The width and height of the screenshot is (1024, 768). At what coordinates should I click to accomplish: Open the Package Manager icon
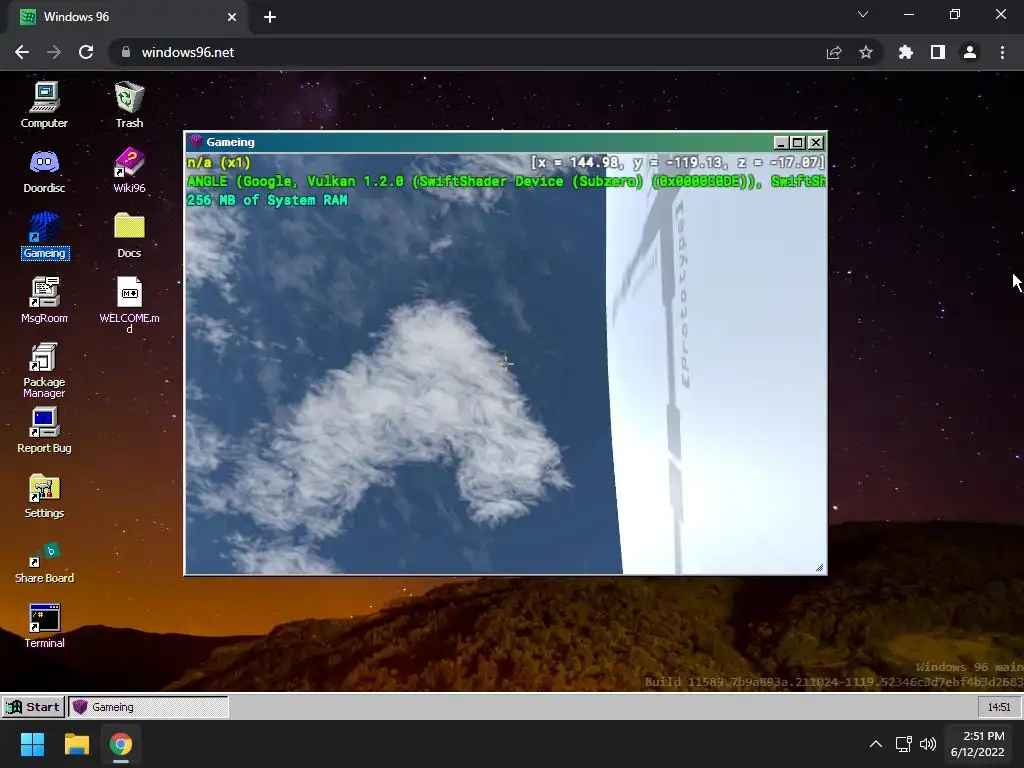click(x=44, y=370)
